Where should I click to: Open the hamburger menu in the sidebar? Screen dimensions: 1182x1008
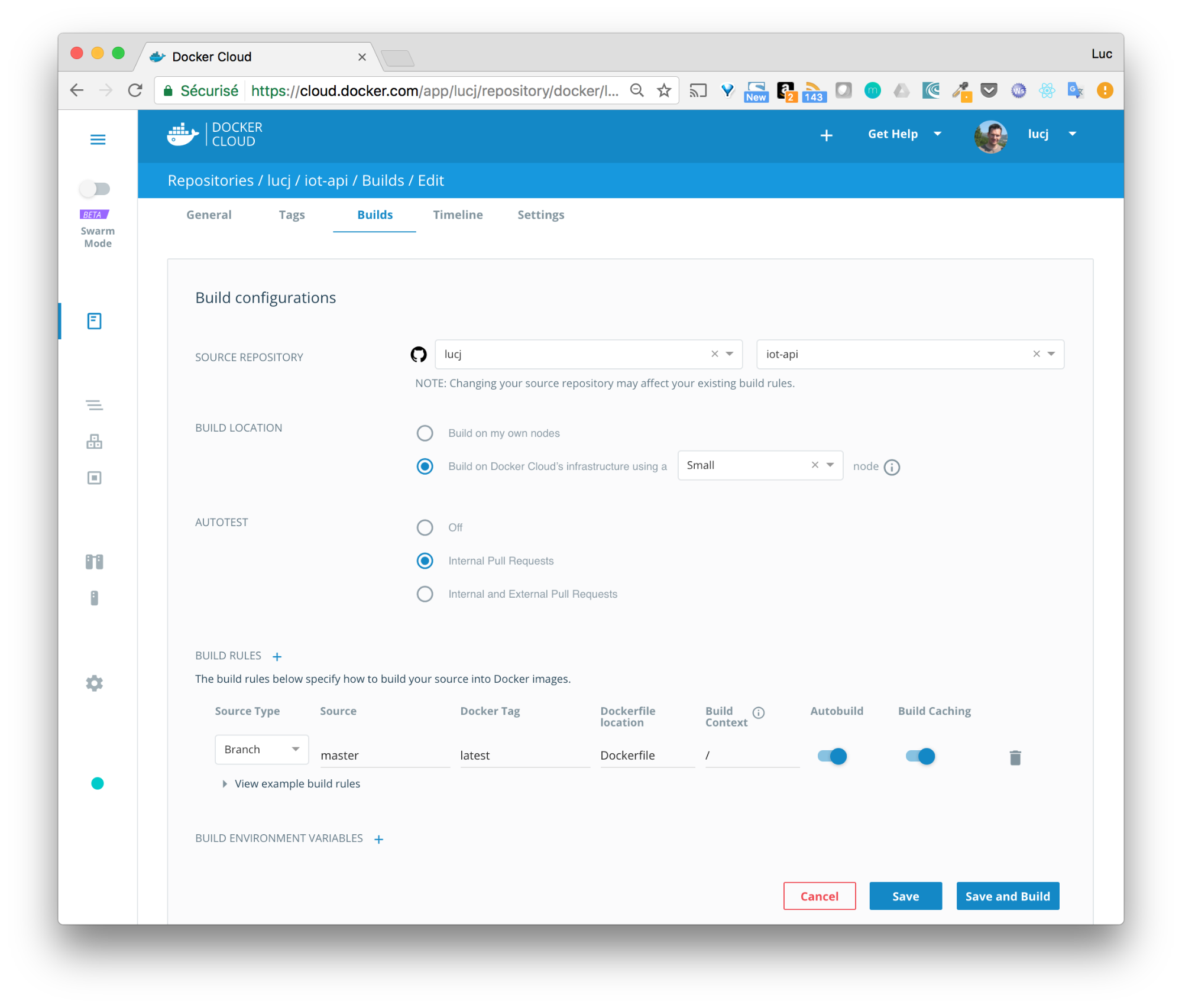(98, 140)
